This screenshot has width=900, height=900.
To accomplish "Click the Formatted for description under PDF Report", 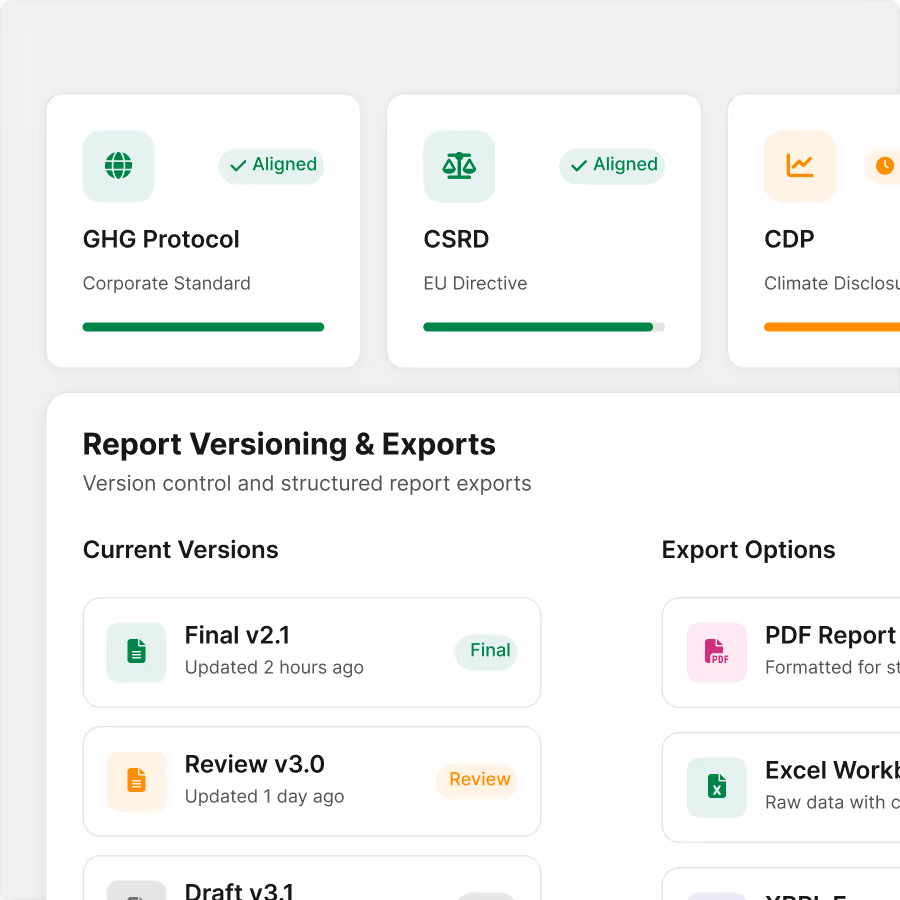I will (832, 668).
